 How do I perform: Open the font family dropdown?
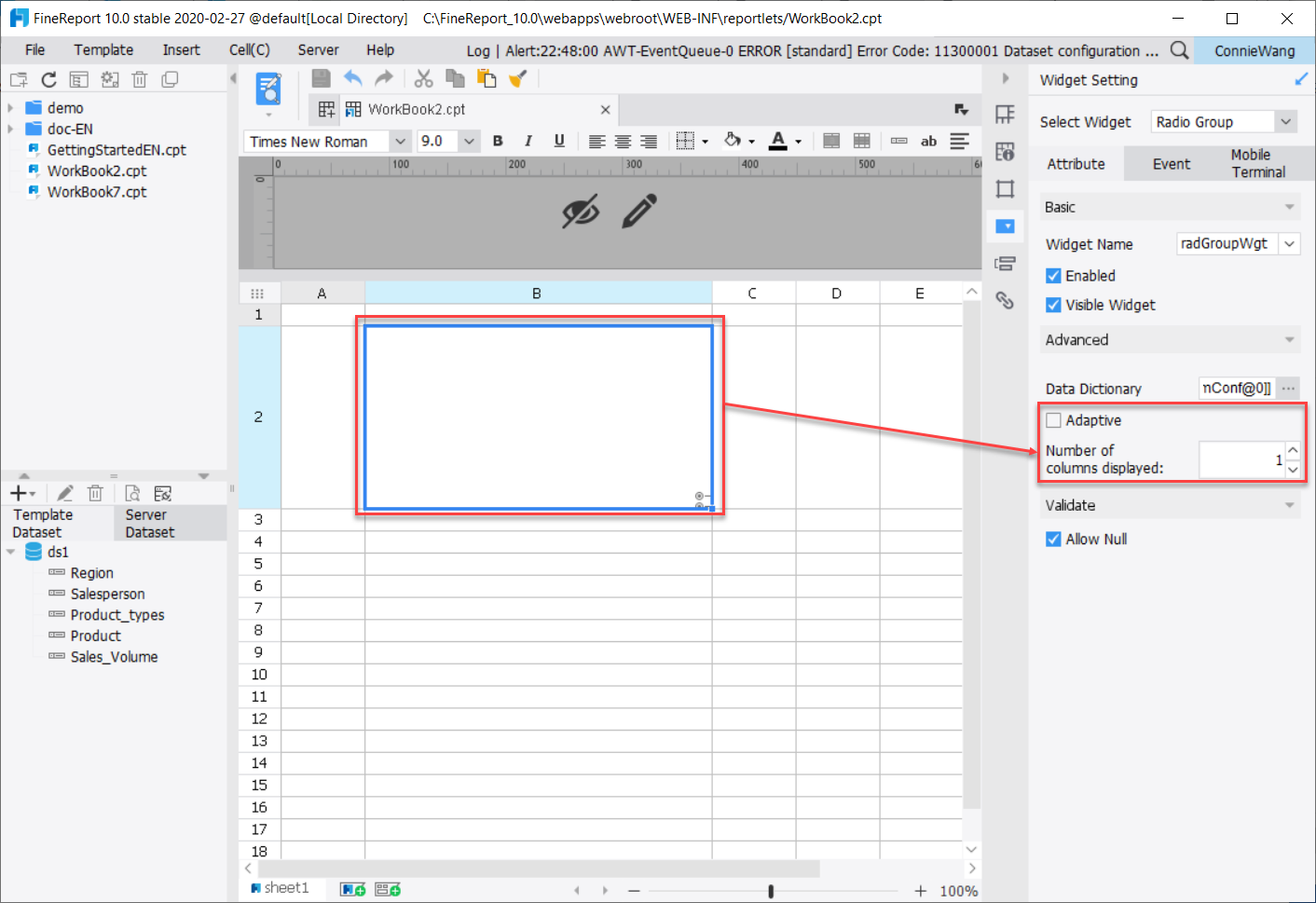click(401, 142)
